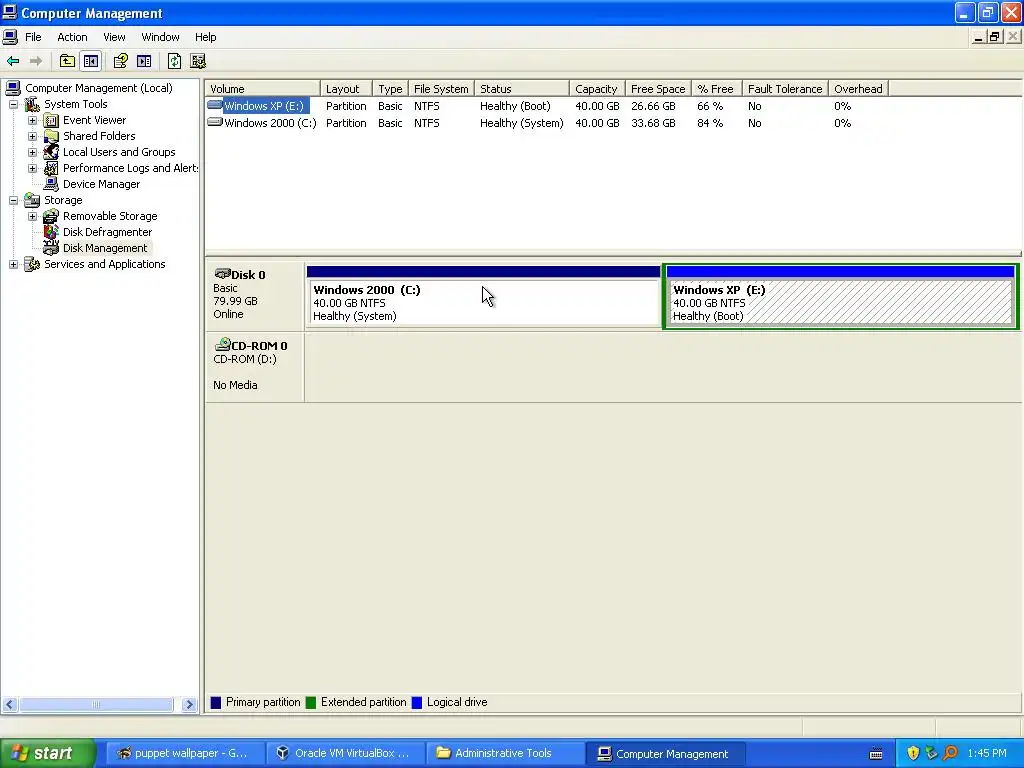Screen dimensions: 1024x768
Task: Click the keyboard tray icon in the taskbar
Action: pos(876,754)
